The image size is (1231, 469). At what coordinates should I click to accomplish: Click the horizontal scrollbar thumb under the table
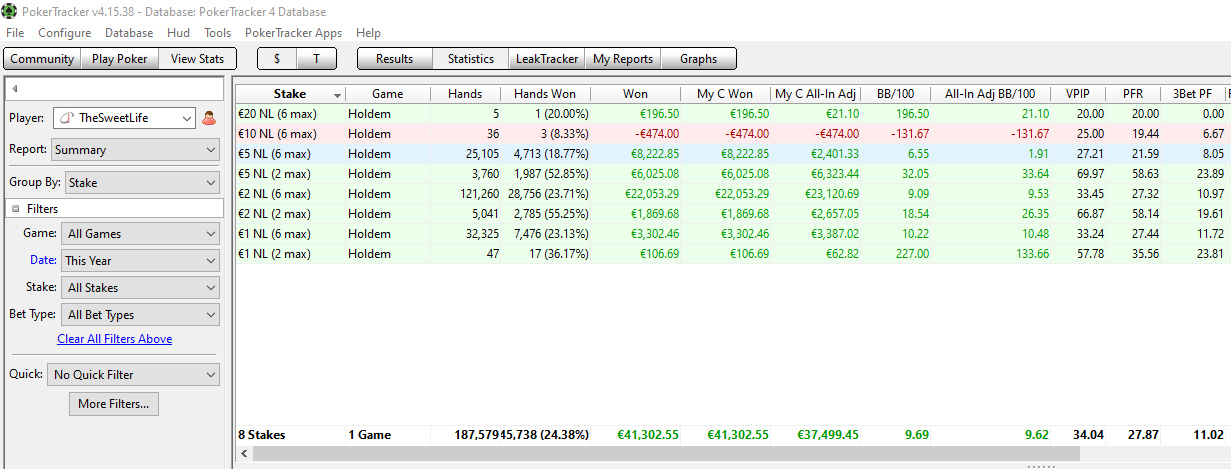pyautogui.click(x=666, y=454)
